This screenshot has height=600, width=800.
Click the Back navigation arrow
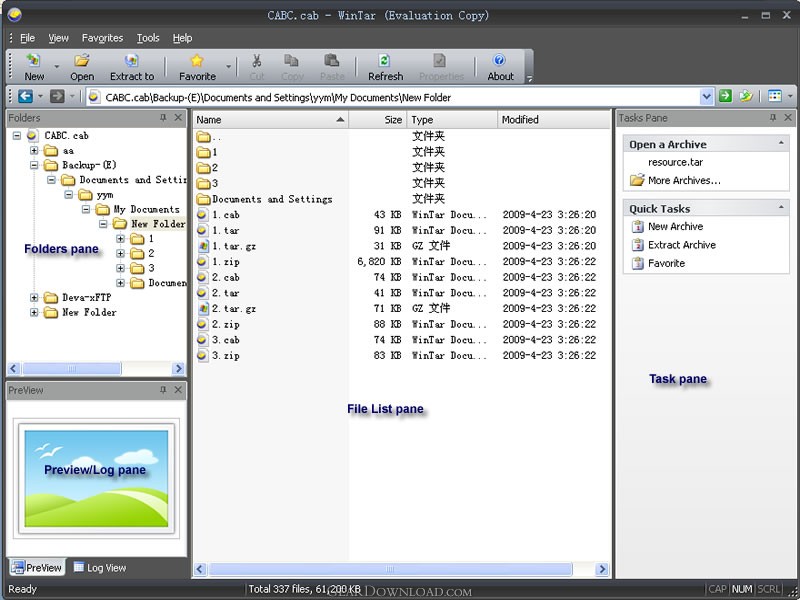[26, 96]
